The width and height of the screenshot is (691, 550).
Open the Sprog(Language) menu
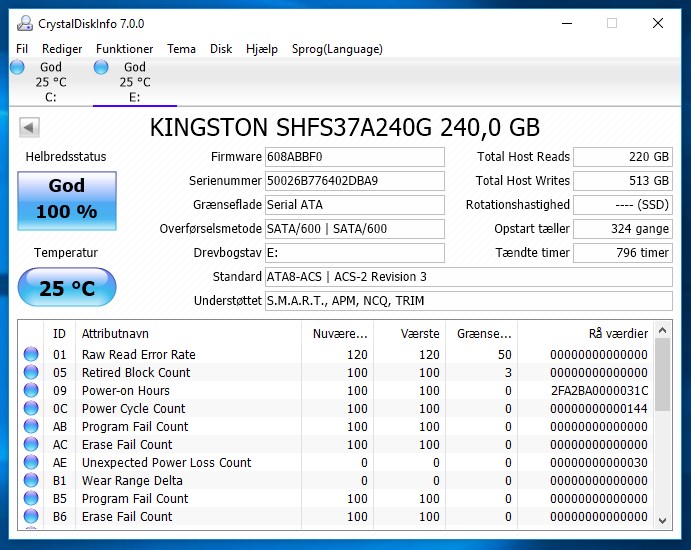point(337,49)
